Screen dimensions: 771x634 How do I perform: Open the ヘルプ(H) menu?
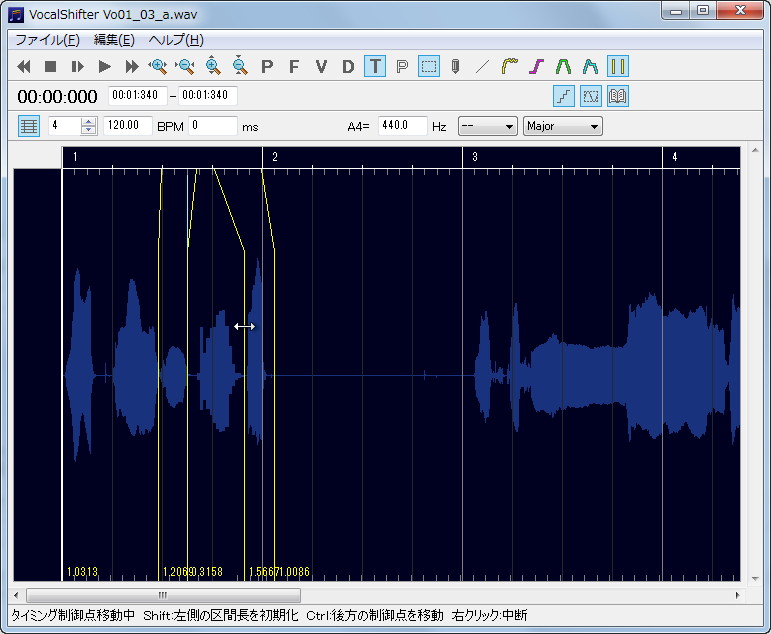(x=176, y=40)
